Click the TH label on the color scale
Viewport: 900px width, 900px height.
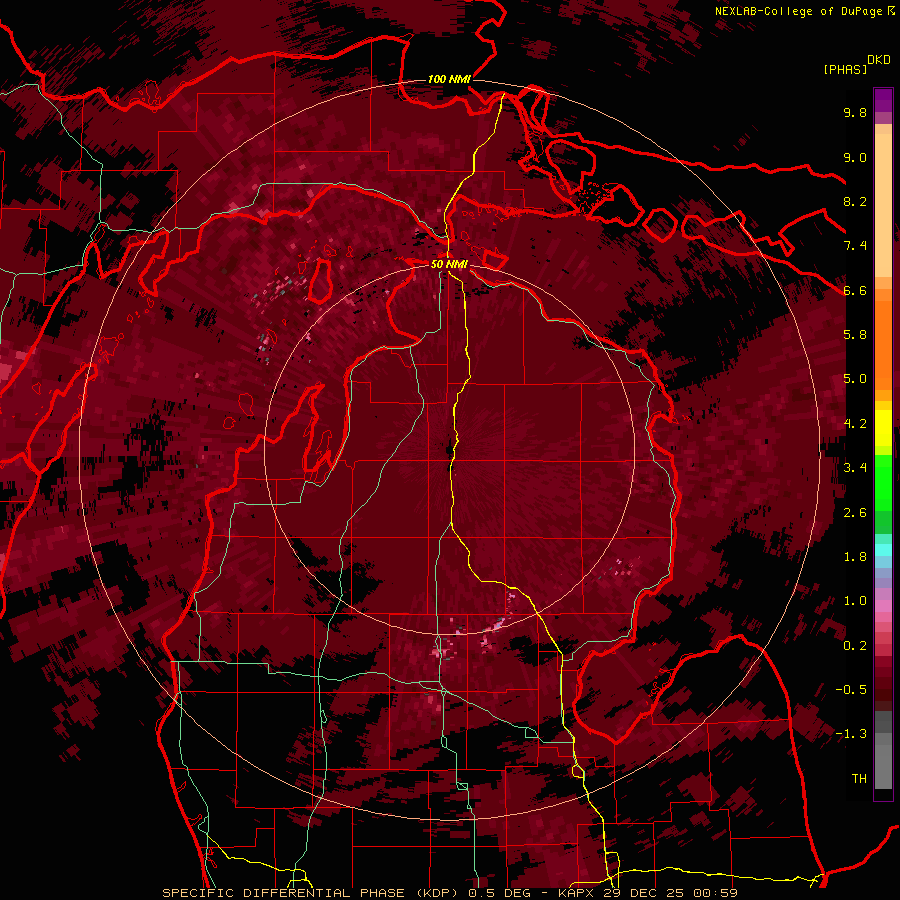(859, 779)
